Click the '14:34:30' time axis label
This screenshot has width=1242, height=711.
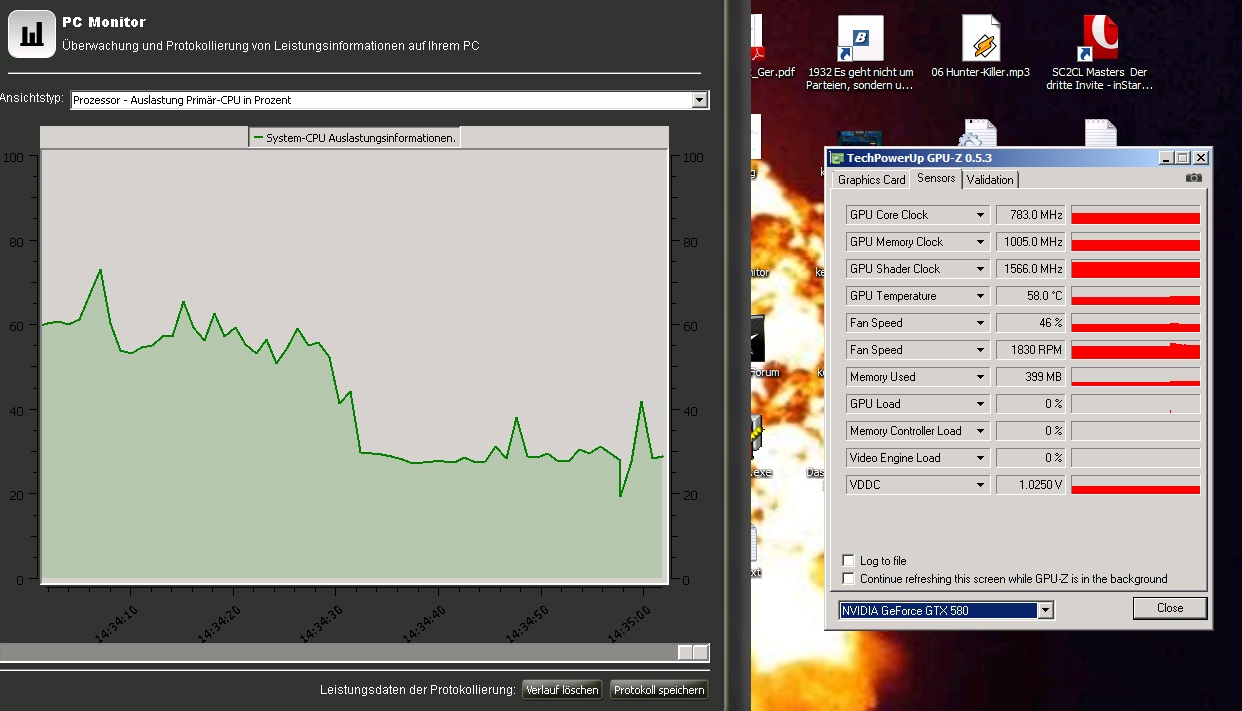click(322, 622)
